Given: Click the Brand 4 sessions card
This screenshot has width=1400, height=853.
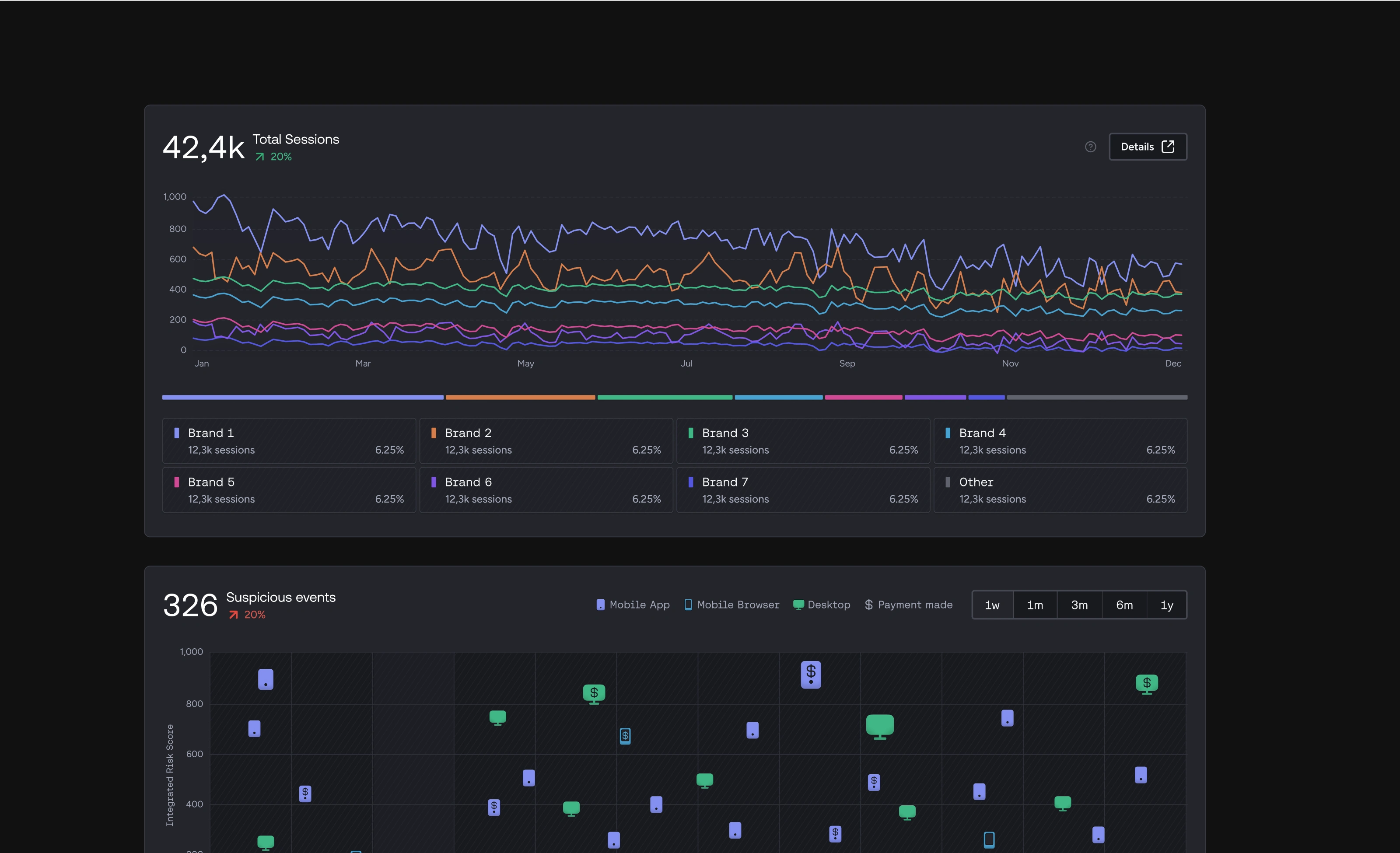Looking at the screenshot, I should point(1060,440).
